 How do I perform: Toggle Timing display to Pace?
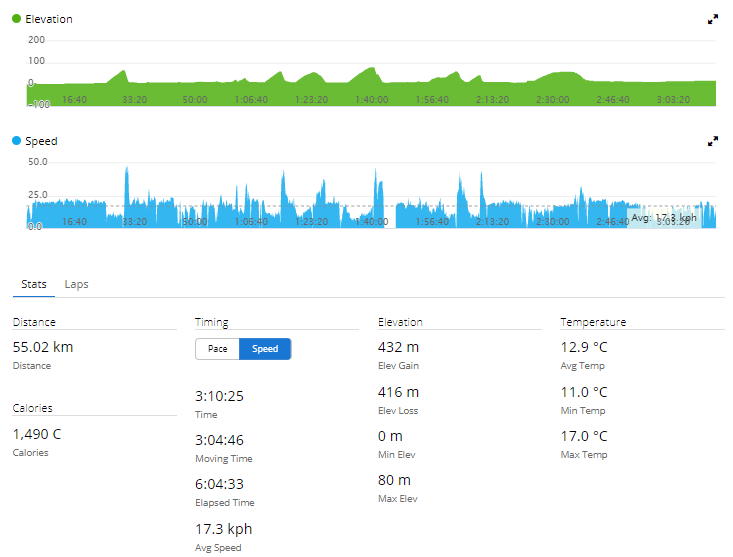(217, 349)
